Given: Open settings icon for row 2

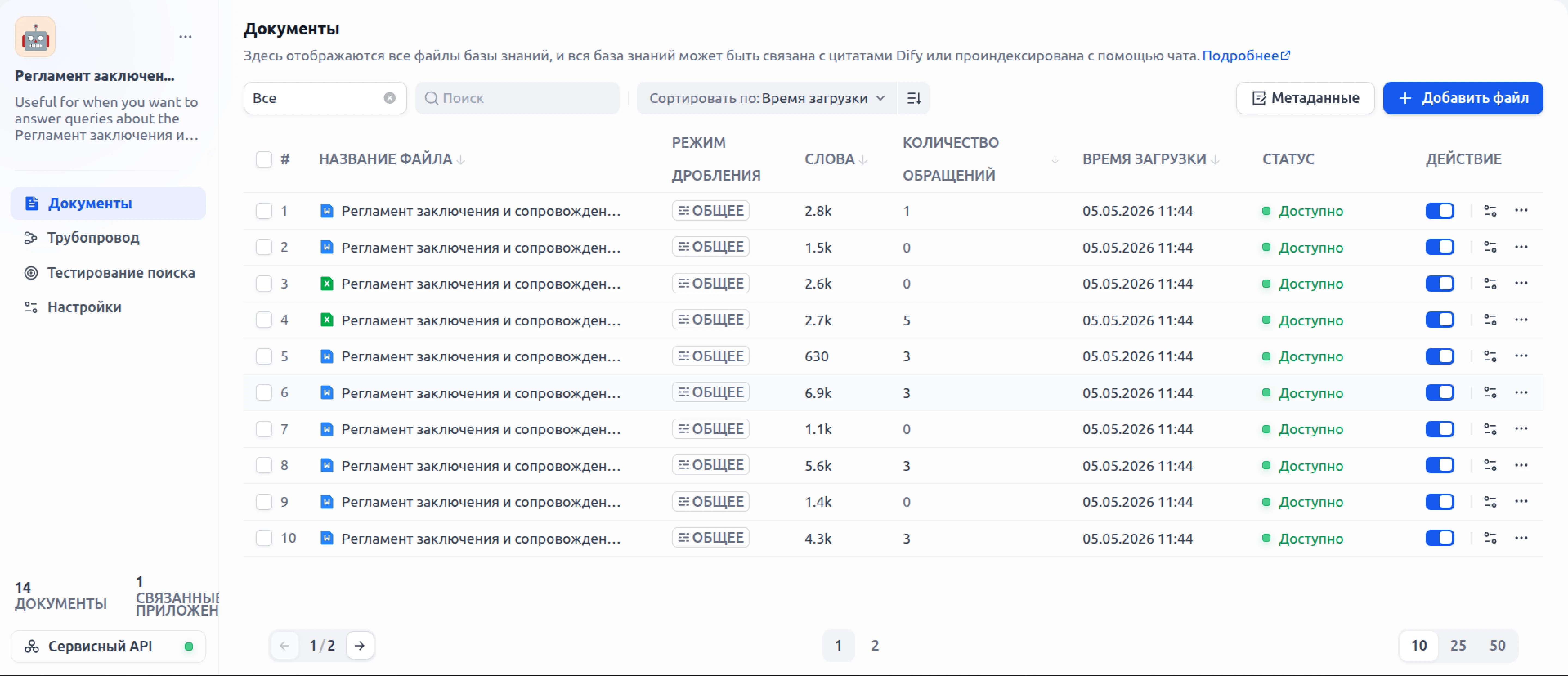Looking at the screenshot, I should point(1490,247).
